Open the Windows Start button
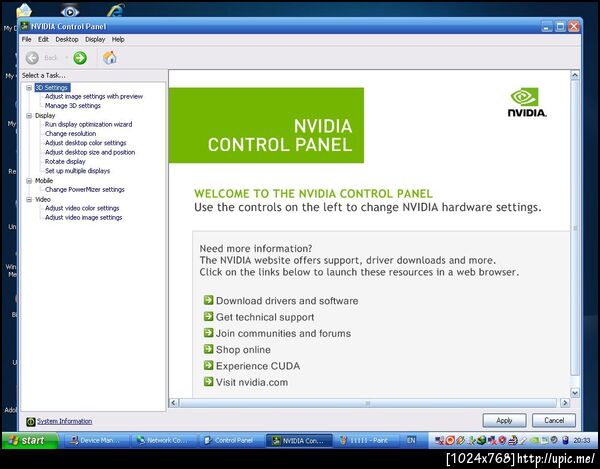Image resolution: width=600 pixels, height=469 pixels. point(30,440)
